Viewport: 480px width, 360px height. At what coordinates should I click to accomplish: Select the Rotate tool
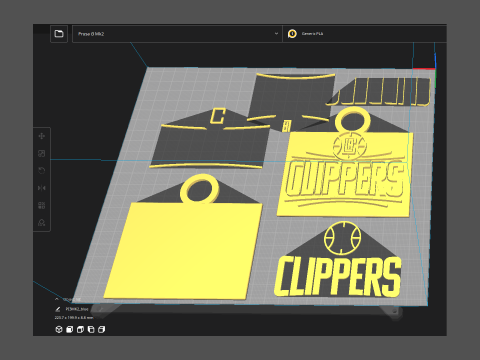tap(42, 171)
